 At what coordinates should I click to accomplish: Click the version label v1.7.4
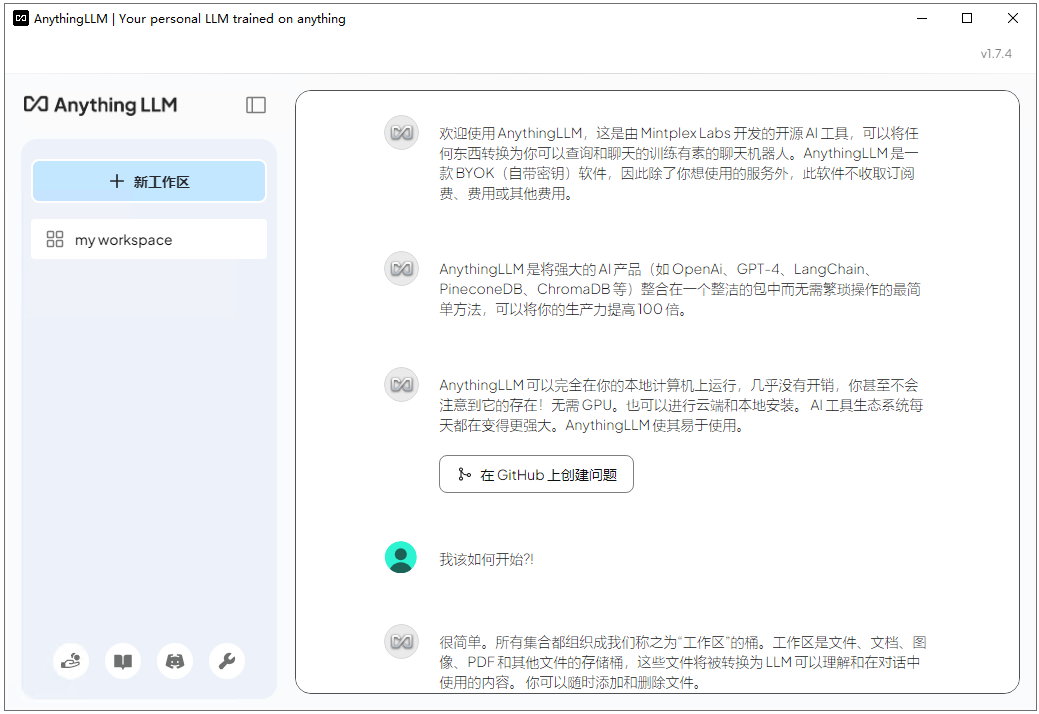point(996,54)
